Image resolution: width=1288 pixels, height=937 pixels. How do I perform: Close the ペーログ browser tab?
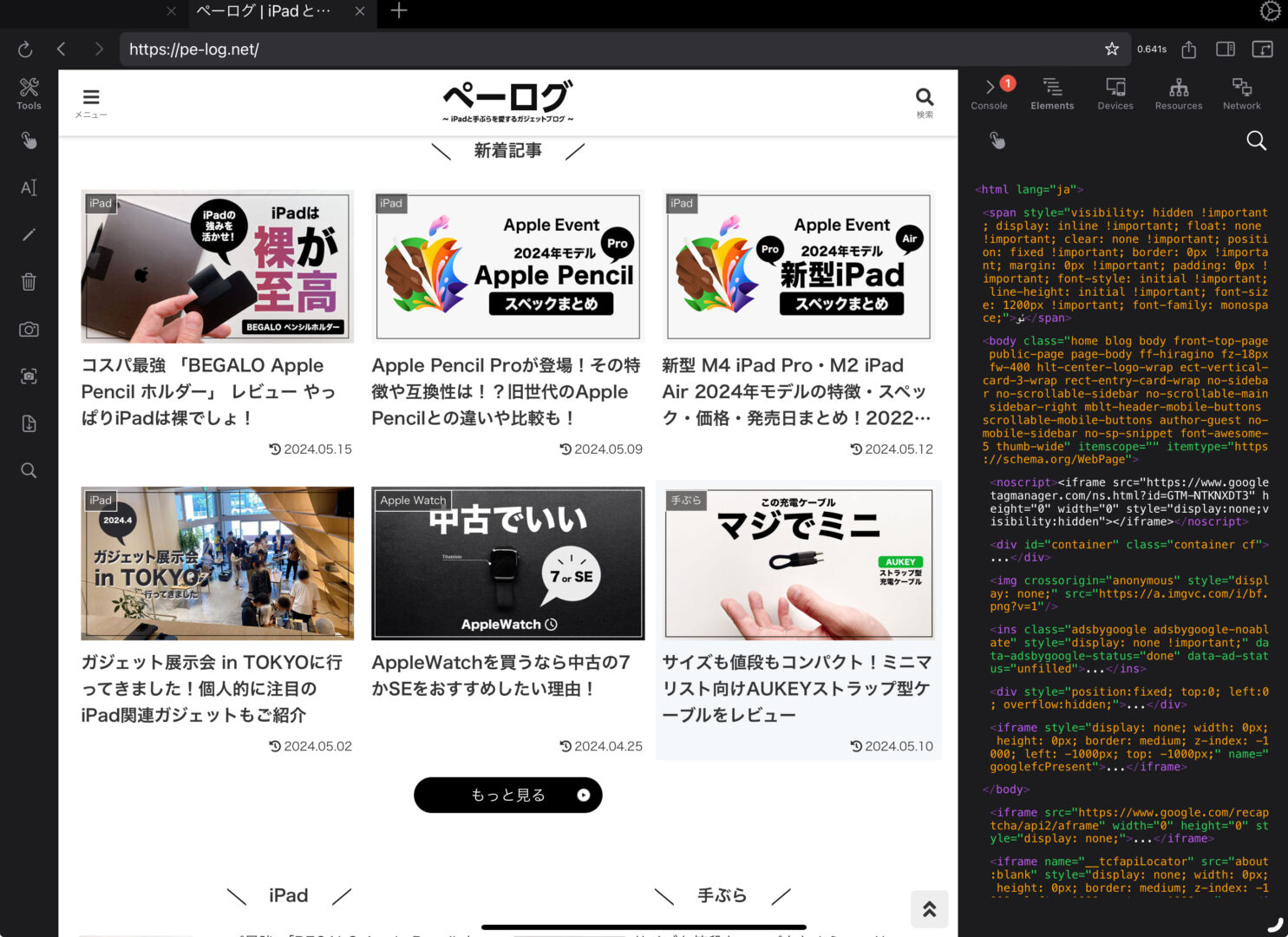[x=360, y=11]
